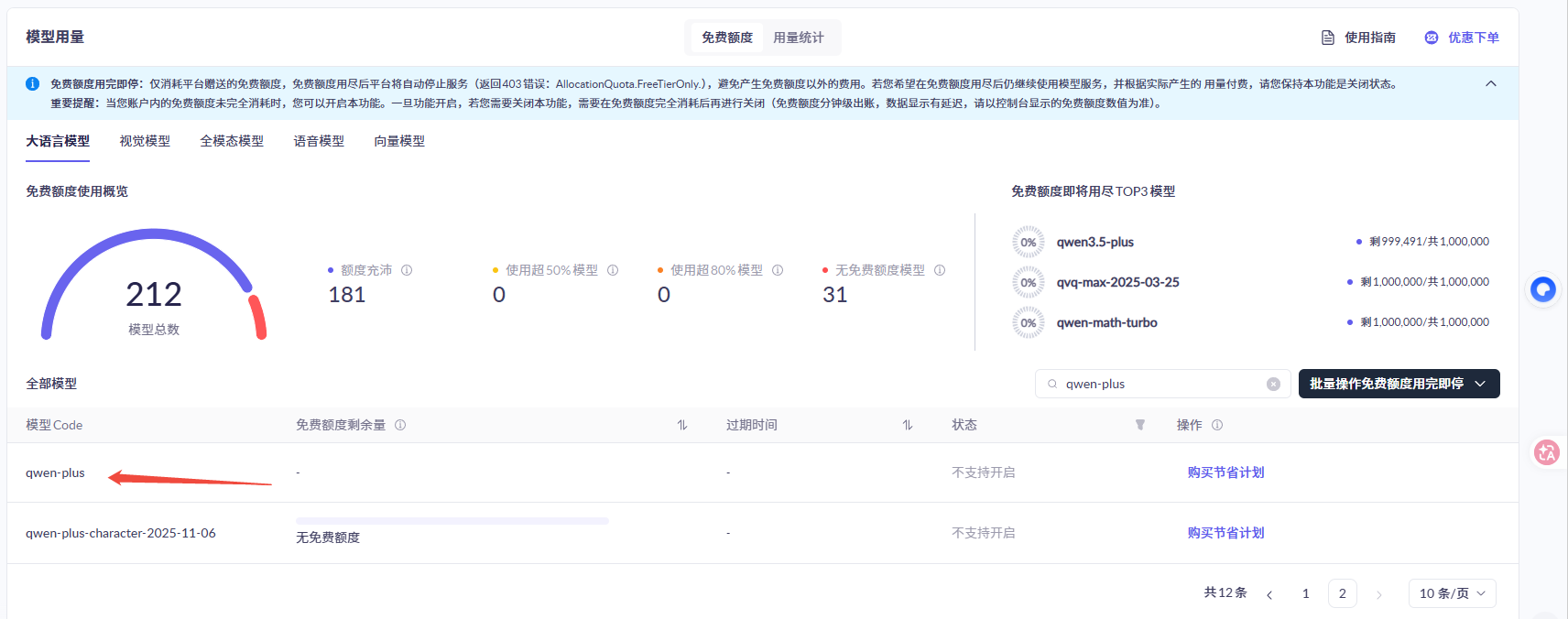Click the 无免费额度 label
This screenshot has width=1568, height=619.
(328, 538)
